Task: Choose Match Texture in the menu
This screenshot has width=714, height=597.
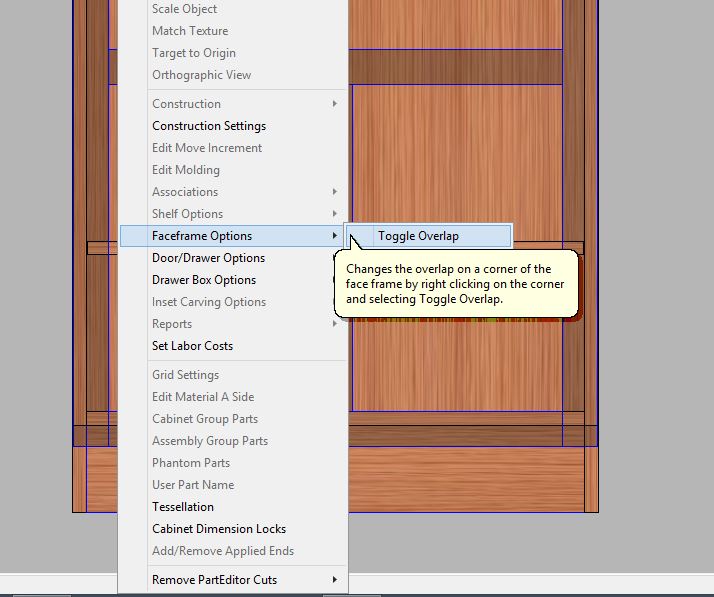Action: 190,31
